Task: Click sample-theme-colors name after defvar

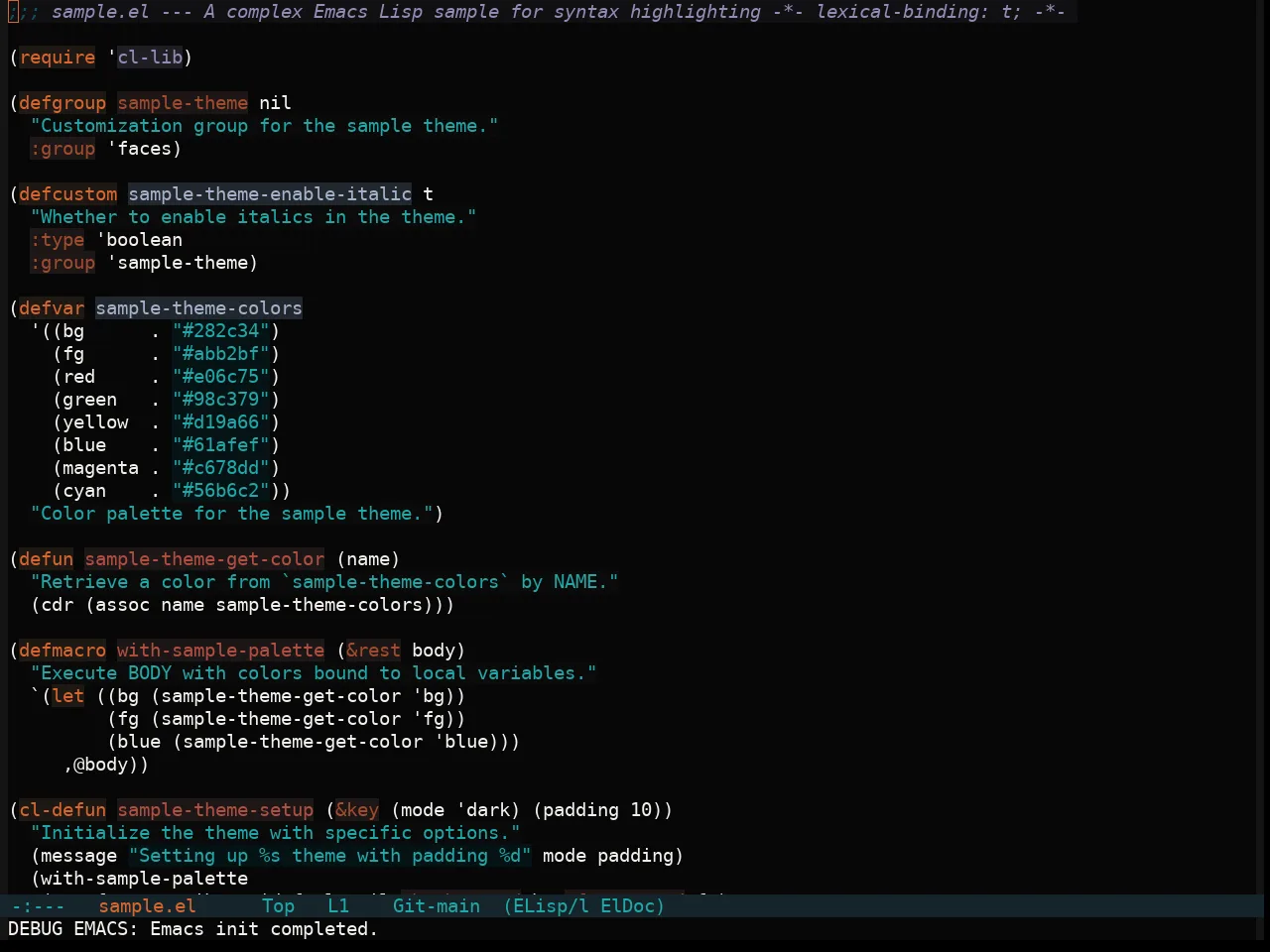Action: 198,308
